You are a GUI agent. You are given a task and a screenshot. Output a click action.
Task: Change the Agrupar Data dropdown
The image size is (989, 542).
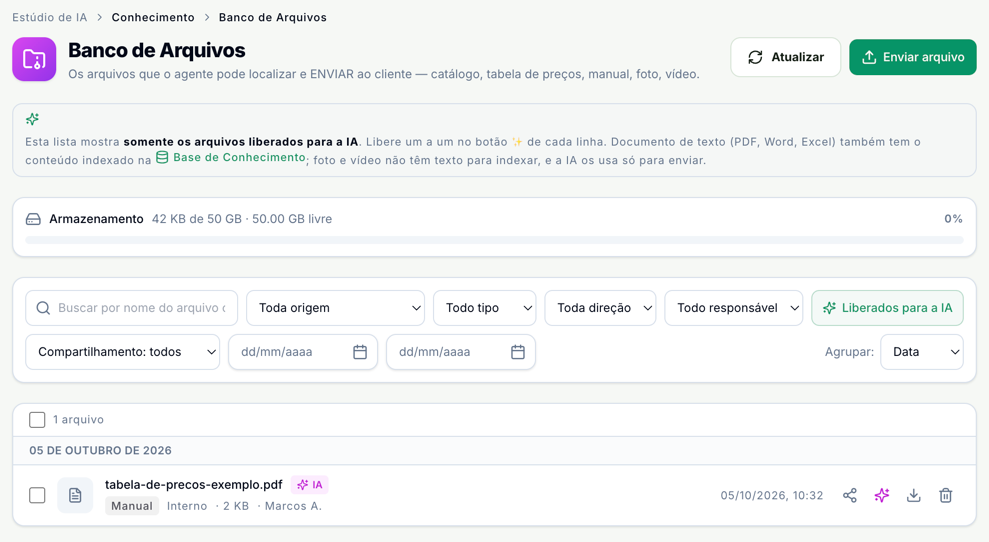(x=922, y=352)
